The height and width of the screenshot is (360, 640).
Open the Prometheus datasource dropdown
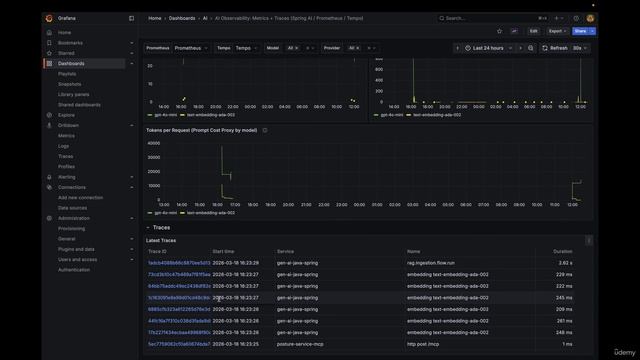(191, 48)
